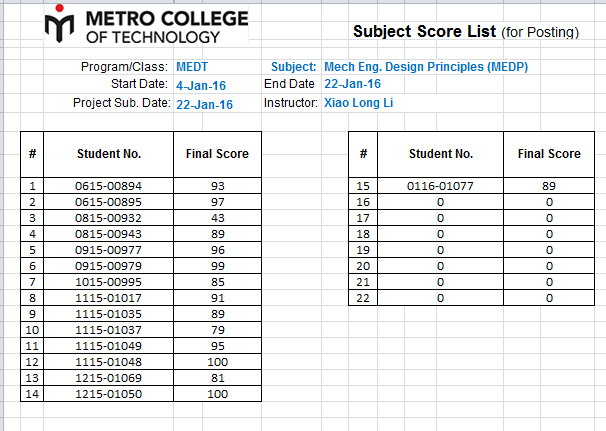Select the 'Subject Score List' title
This screenshot has height=431, width=606.
(x=424, y=31)
